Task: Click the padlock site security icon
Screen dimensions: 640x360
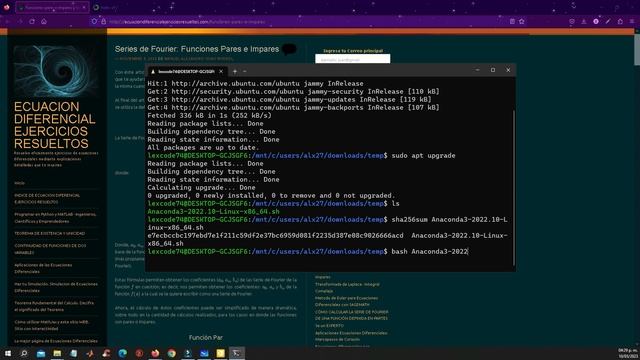Action: point(103,22)
